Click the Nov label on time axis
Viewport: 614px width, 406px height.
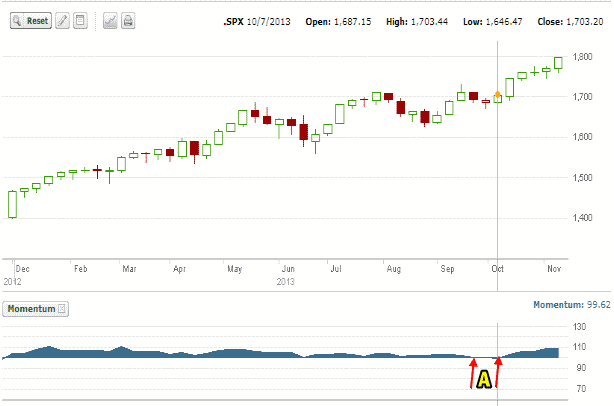click(x=554, y=269)
